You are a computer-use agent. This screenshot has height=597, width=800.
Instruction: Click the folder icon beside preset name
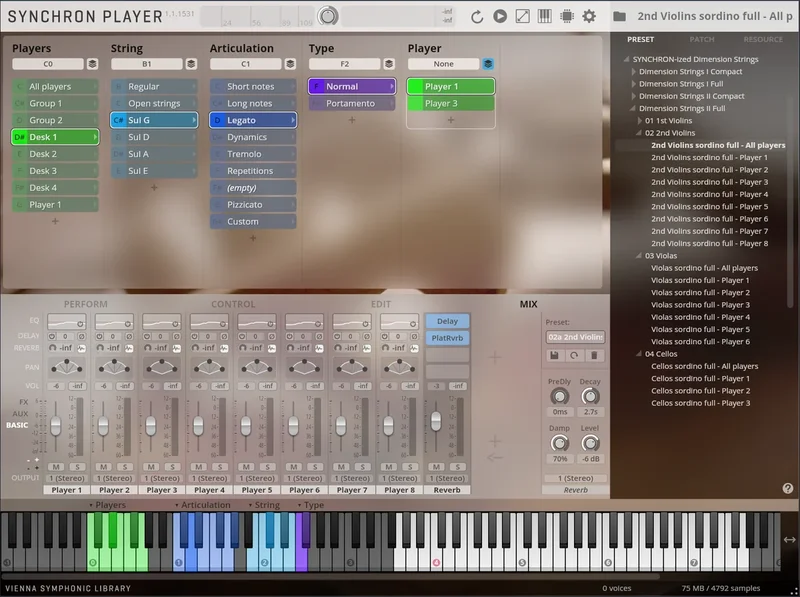(x=619, y=16)
